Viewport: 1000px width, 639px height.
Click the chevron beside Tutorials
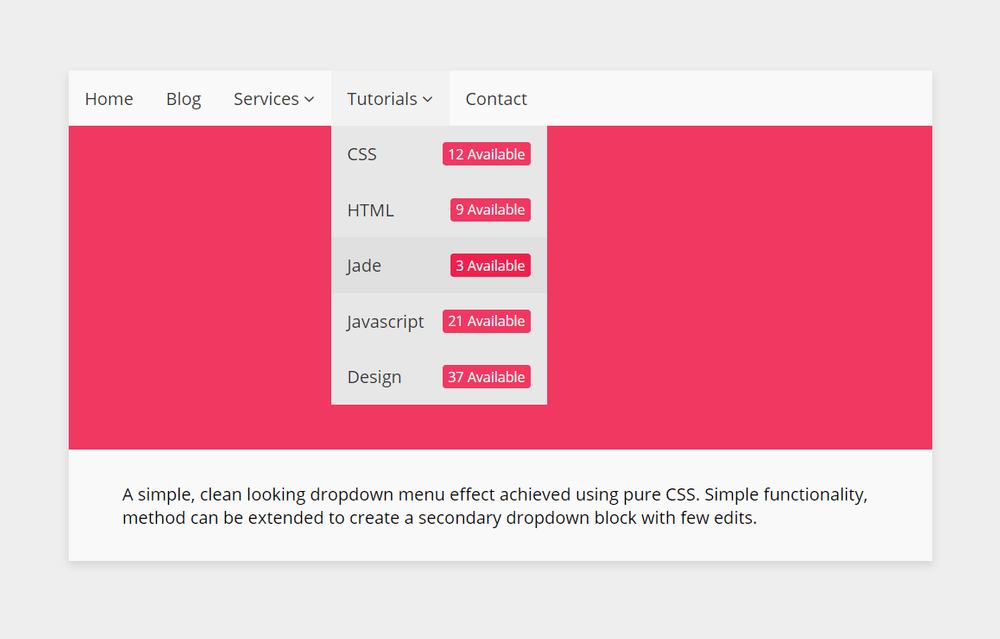pos(428,99)
